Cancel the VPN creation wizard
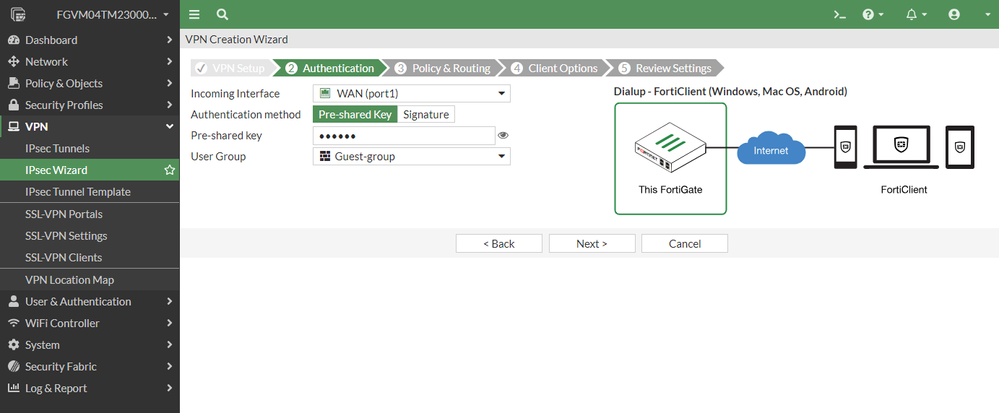 point(685,243)
